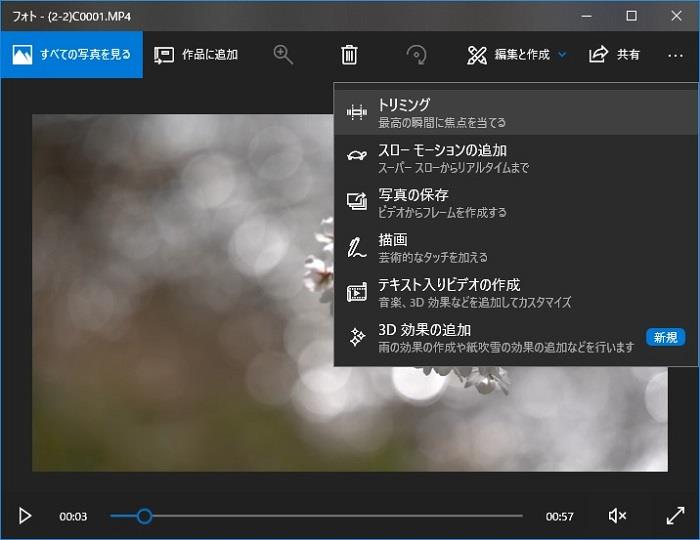Click the video with text icon
700x540 pixels.
(357, 292)
